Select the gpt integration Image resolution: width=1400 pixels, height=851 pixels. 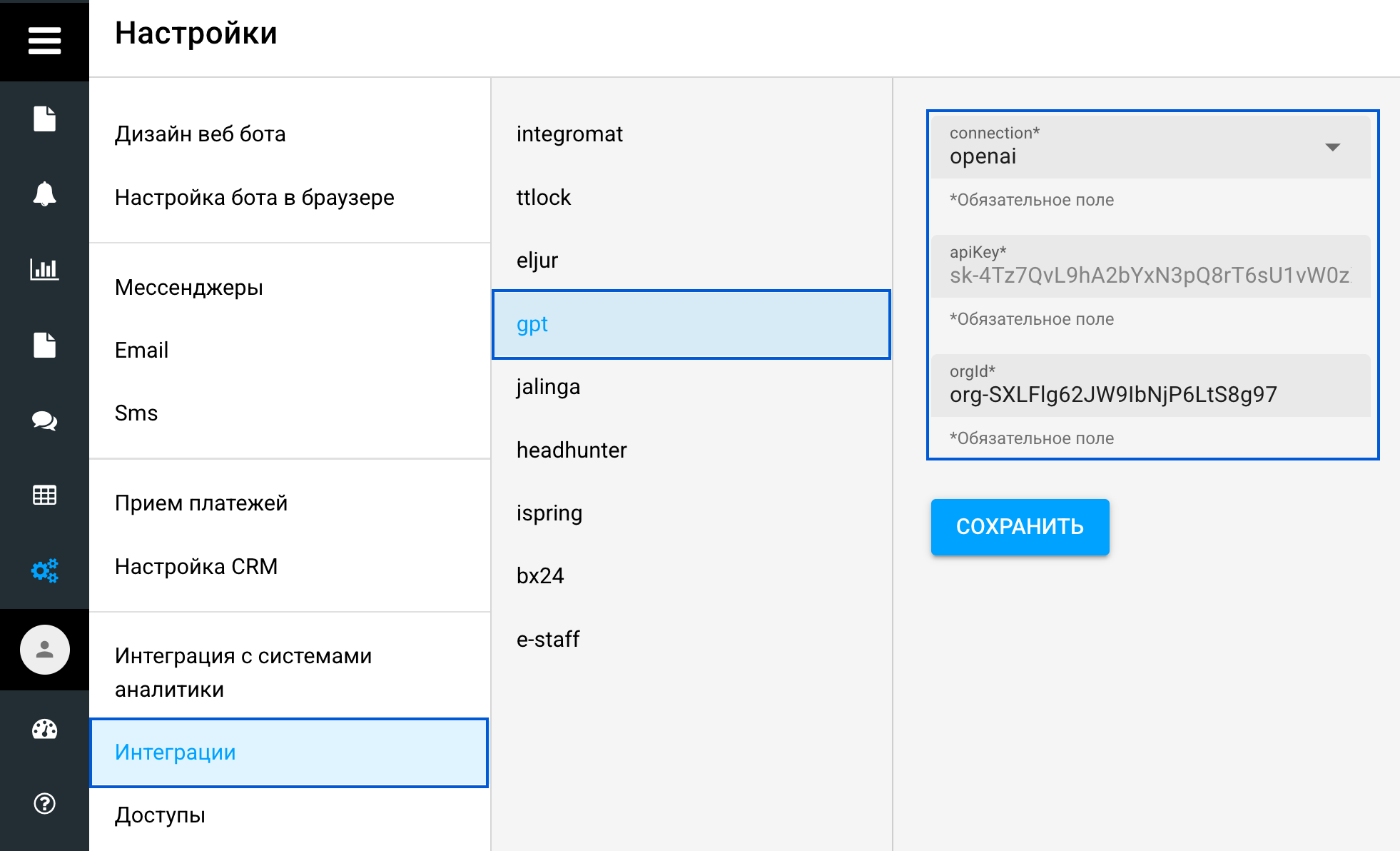click(691, 324)
